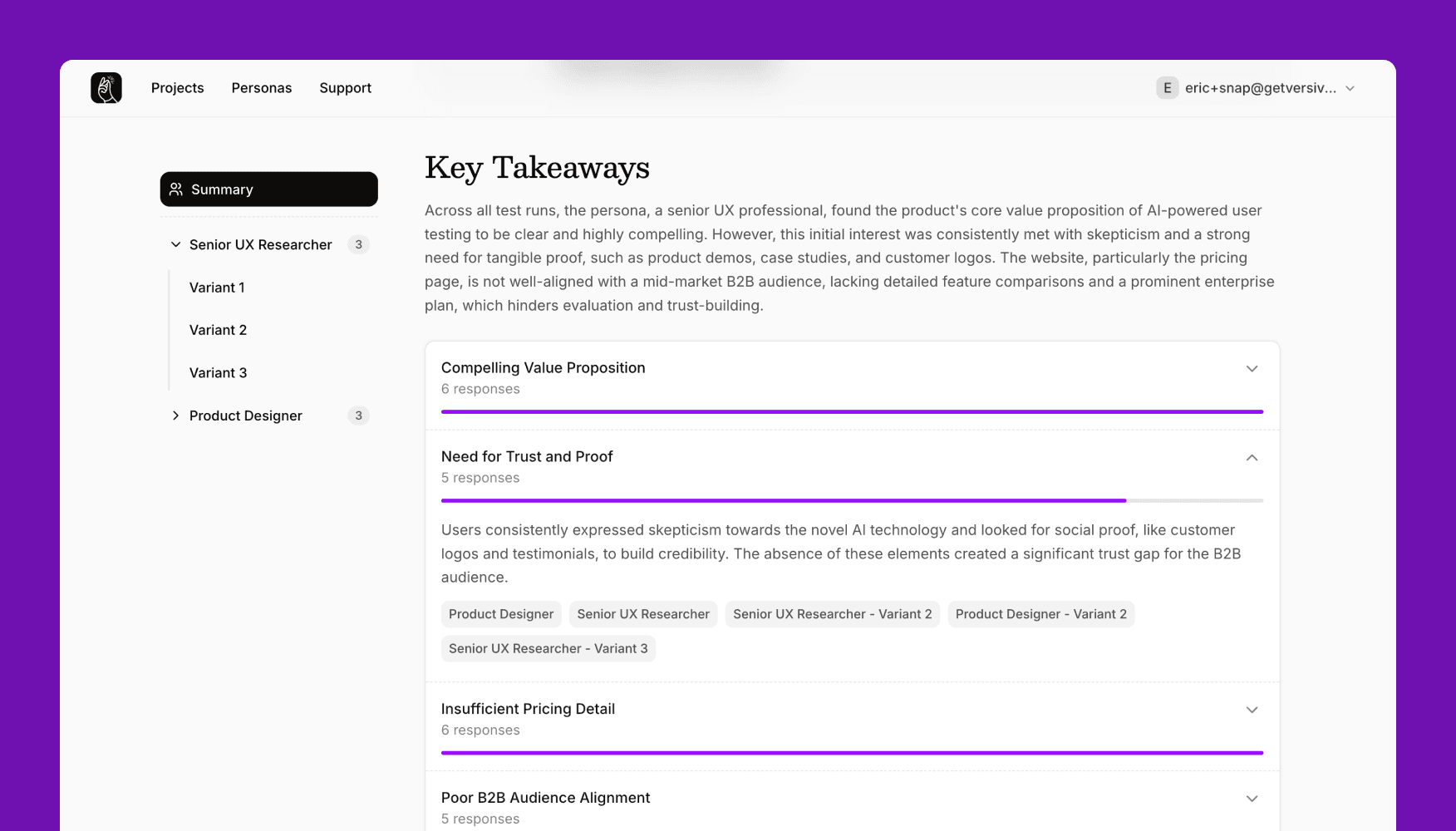Collapse the Senior UX Researcher tree group
Image resolution: width=1456 pixels, height=831 pixels.
pos(175,244)
